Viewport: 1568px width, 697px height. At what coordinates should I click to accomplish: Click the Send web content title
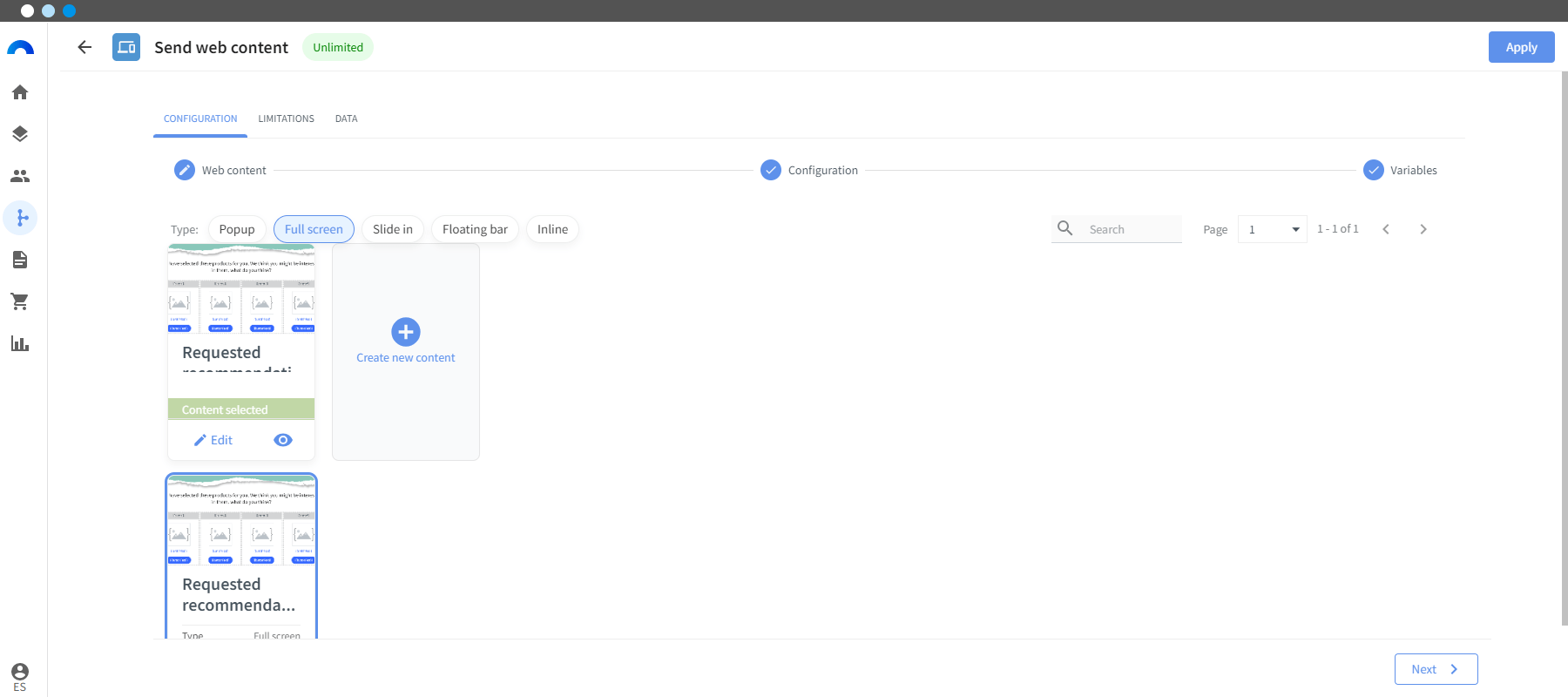[221, 47]
